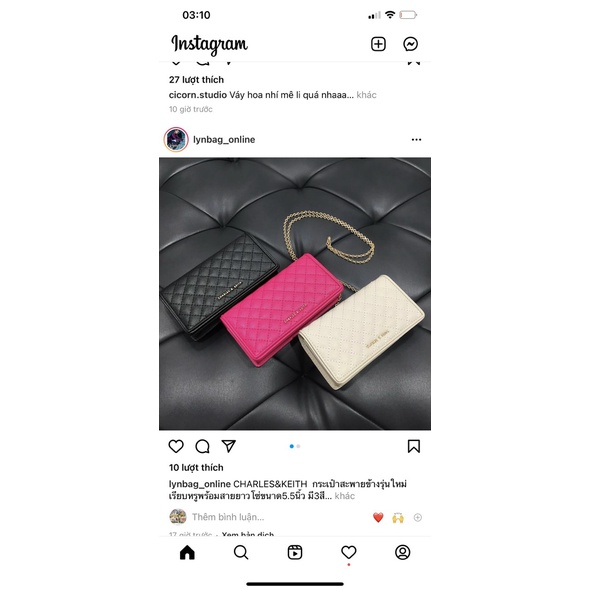
Task: Bookmark the lynbag_online post
Action: click(413, 446)
